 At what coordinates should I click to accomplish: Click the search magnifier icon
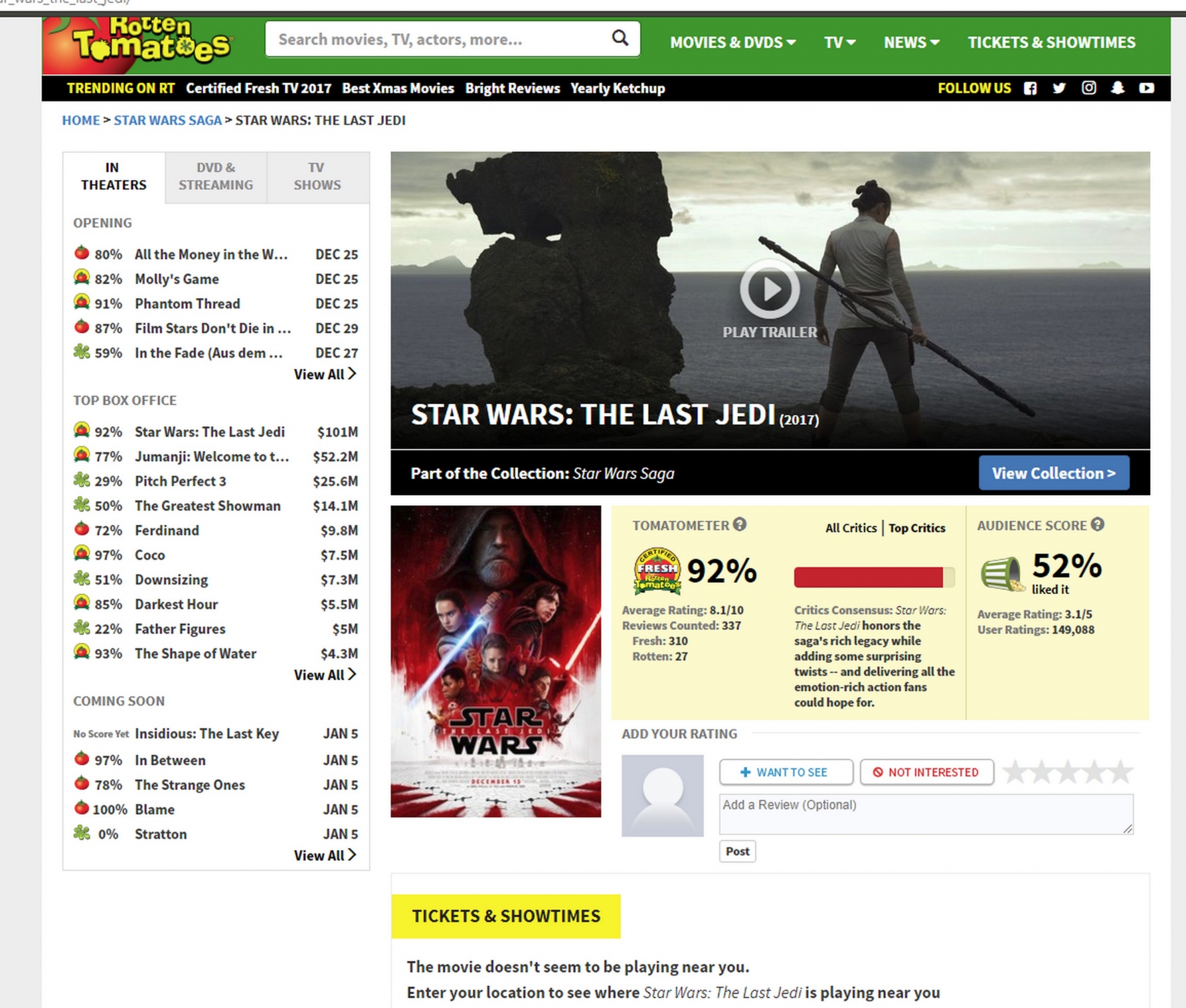point(620,39)
